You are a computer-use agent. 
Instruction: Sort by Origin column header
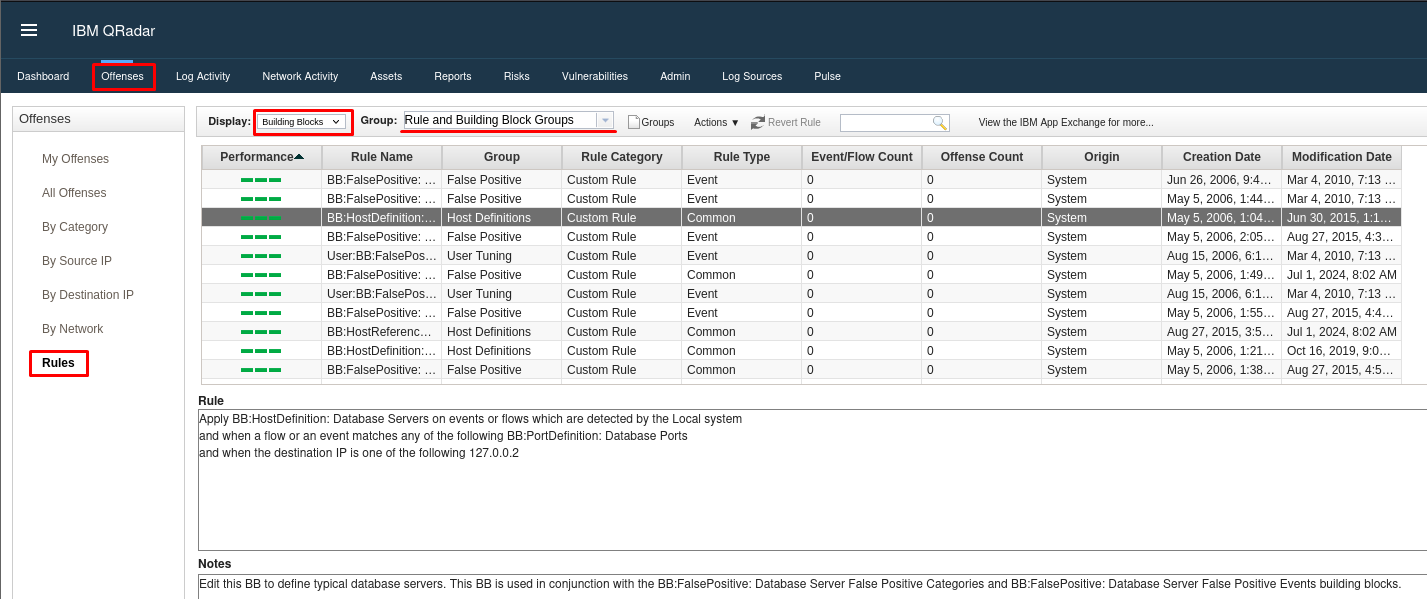click(1102, 157)
